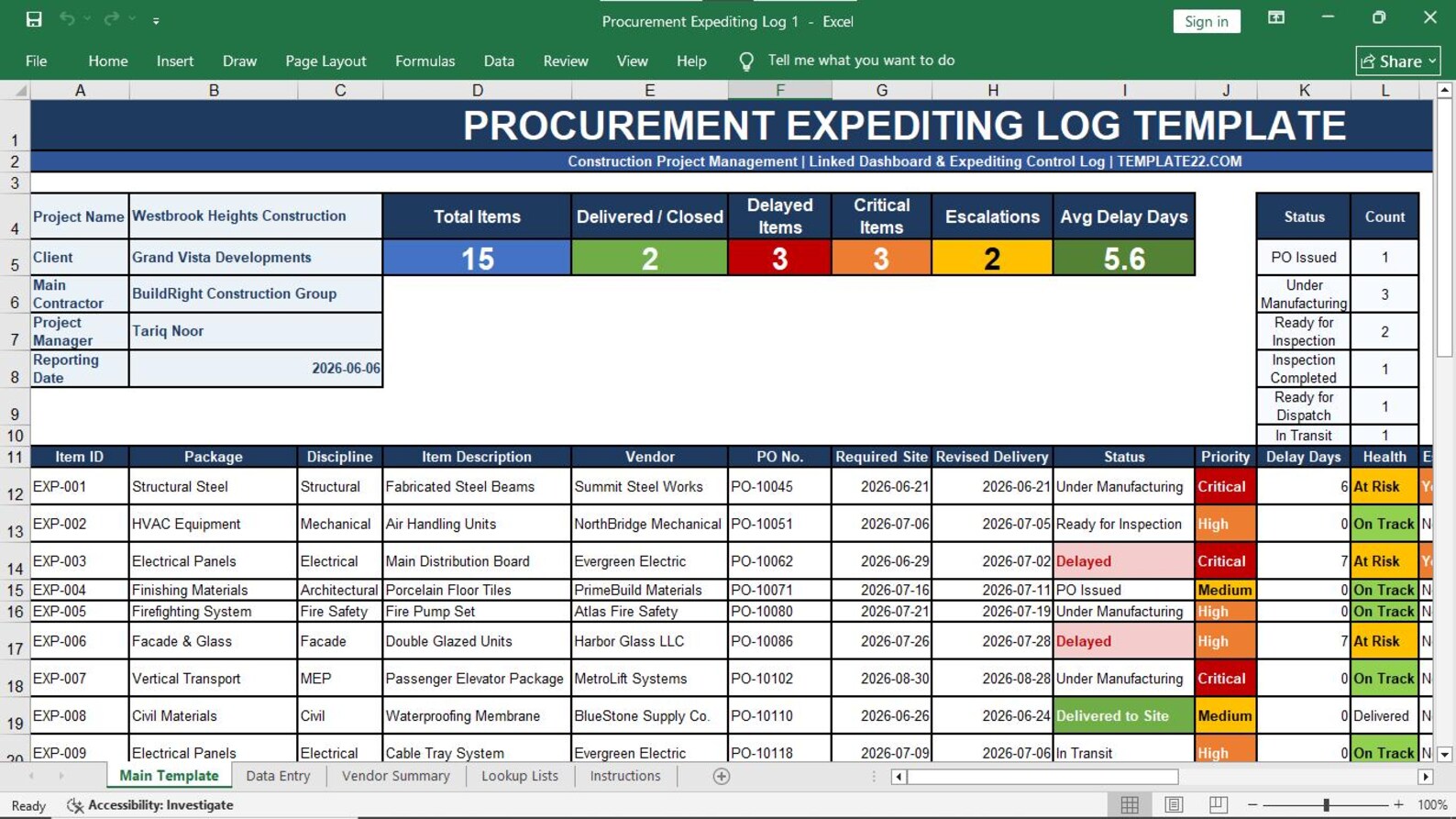Image resolution: width=1456 pixels, height=819 pixels.
Task: Open the Draw ribbon tab
Action: [239, 61]
